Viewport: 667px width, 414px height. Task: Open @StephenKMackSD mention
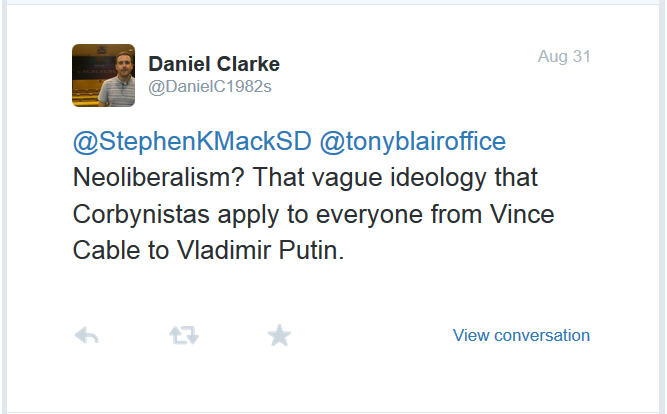click(x=191, y=143)
